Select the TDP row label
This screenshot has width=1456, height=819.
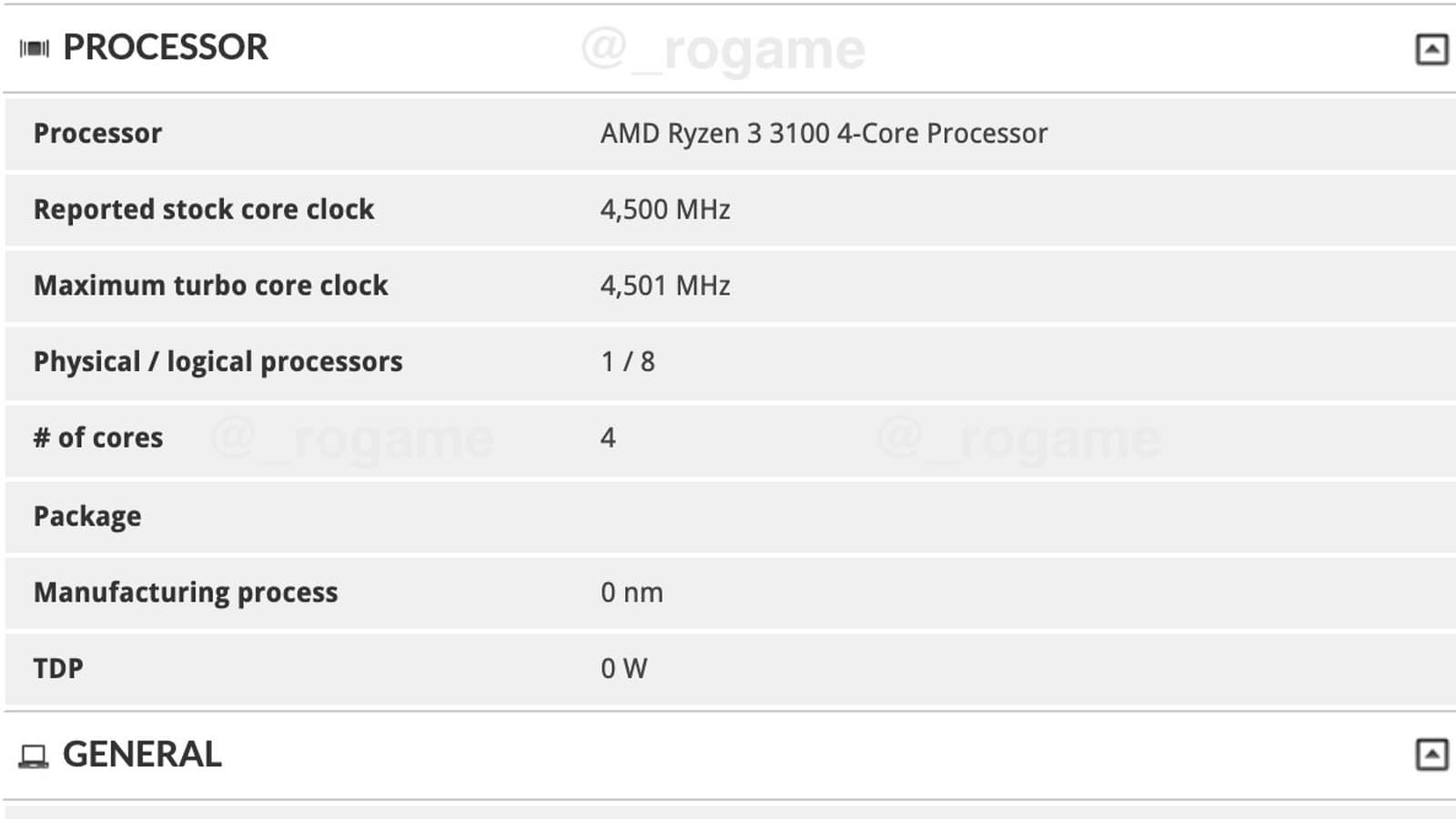[58, 669]
